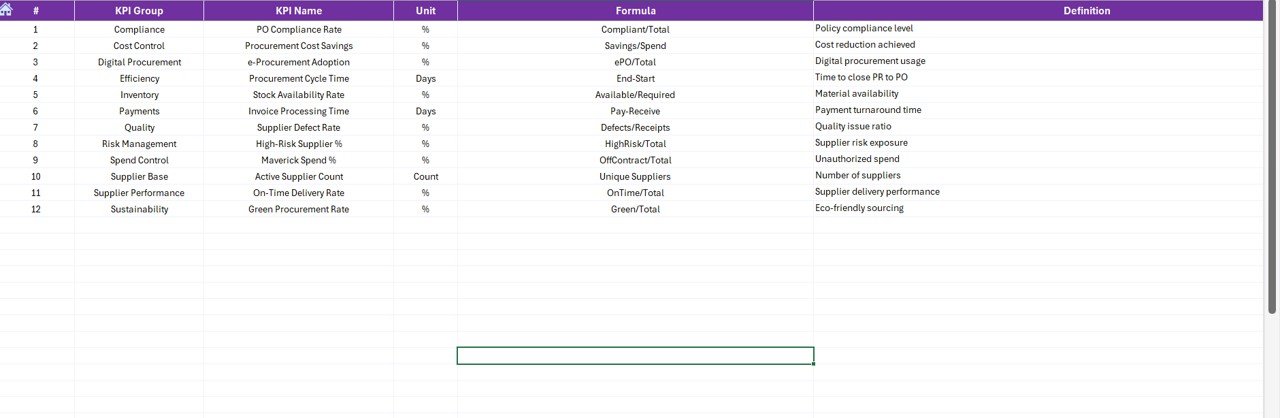This screenshot has height=418, width=1280.
Task: Select the PO Compliance Rate cell
Action: click(298, 30)
